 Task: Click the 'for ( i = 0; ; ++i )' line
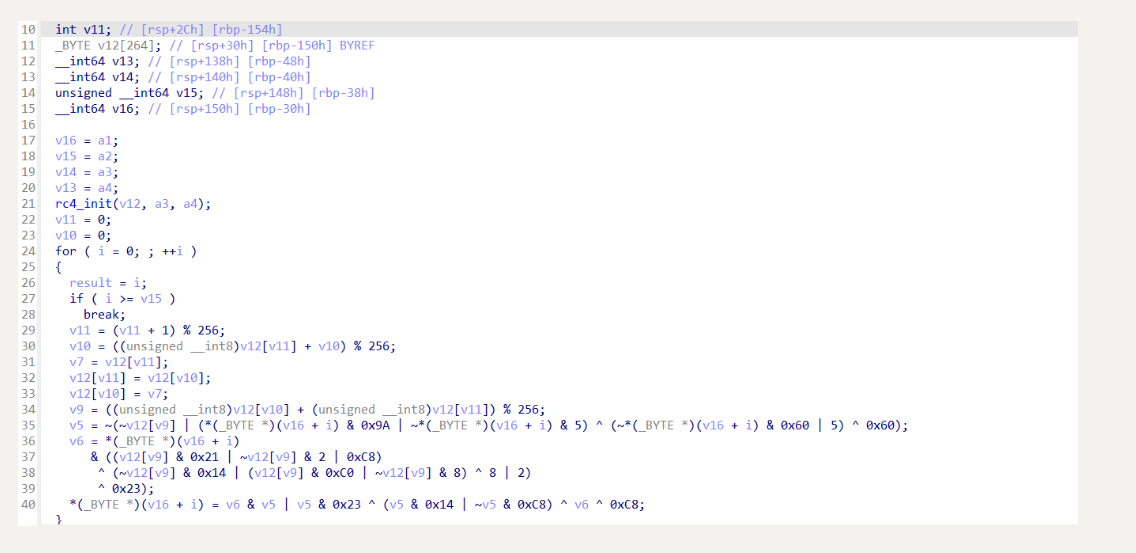126,252
